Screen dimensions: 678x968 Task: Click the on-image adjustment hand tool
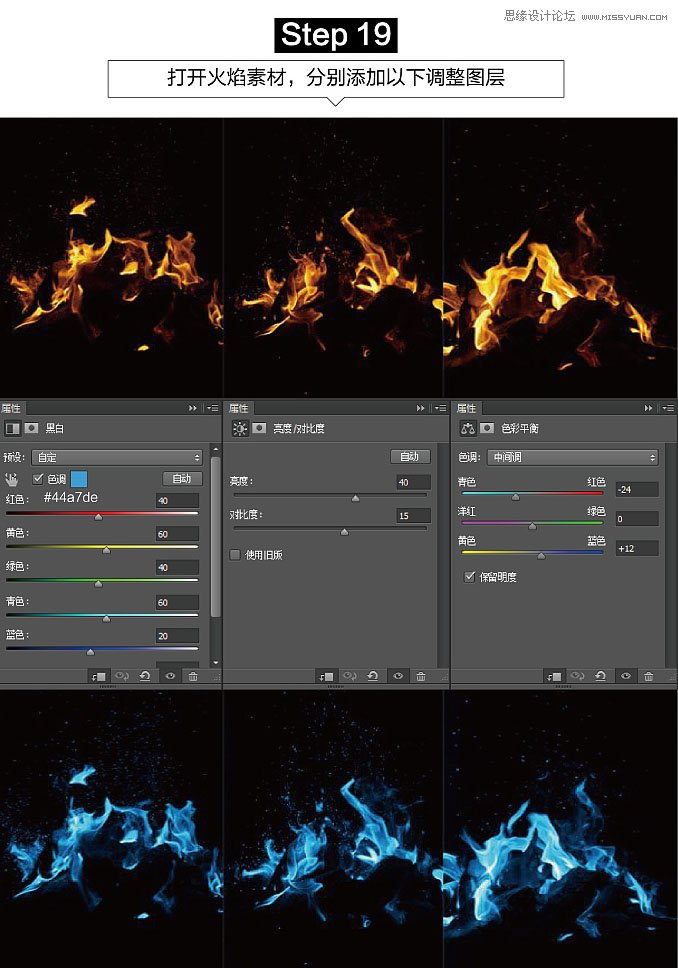pos(13,479)
